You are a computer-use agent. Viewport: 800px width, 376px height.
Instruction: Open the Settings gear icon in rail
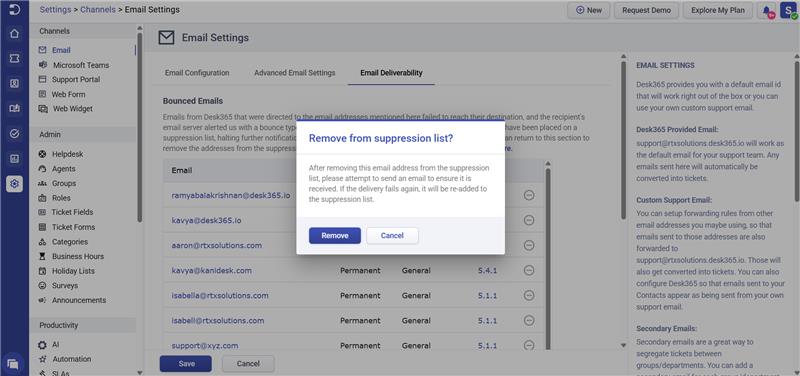14,184
